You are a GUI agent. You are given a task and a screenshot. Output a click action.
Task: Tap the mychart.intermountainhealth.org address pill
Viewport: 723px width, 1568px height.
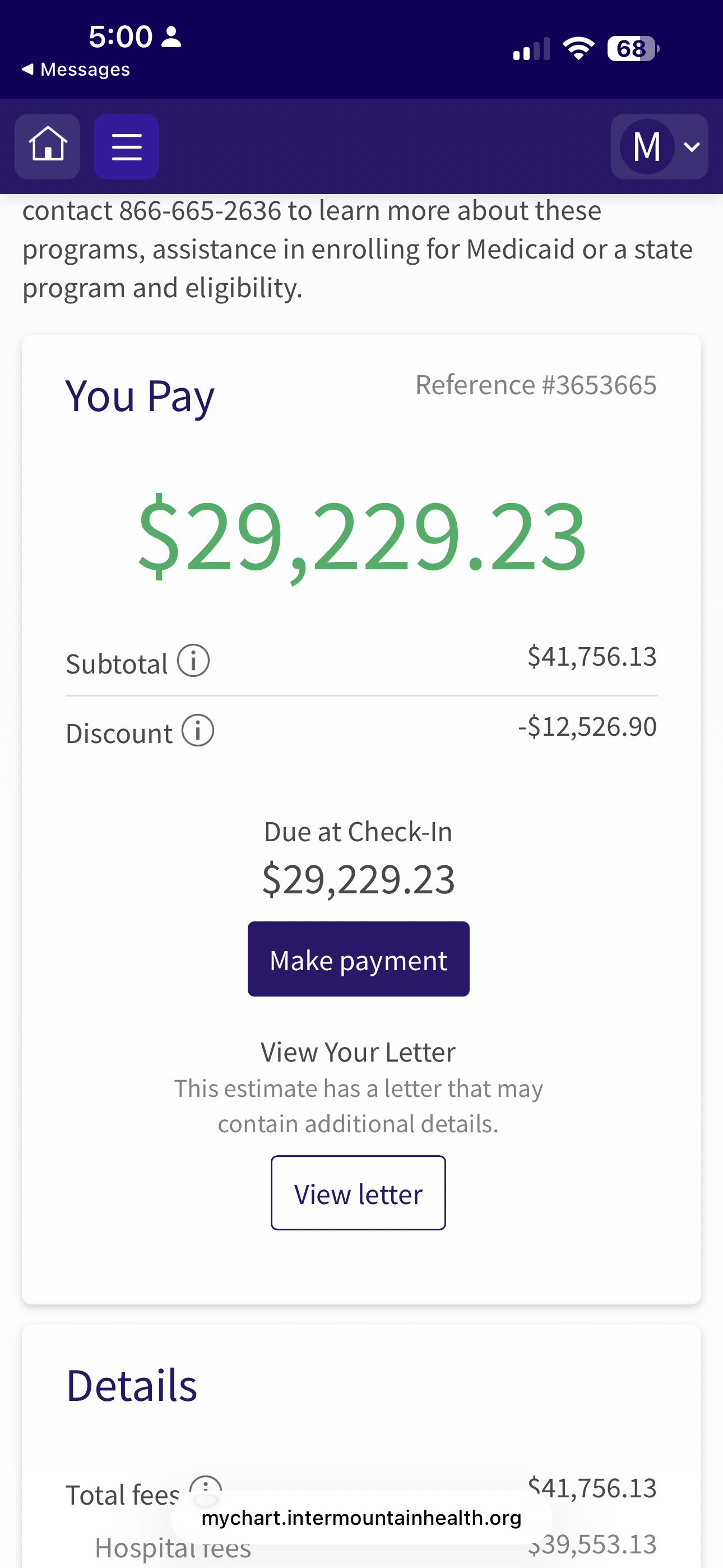pyautogui.click(x=361, y=1518)
